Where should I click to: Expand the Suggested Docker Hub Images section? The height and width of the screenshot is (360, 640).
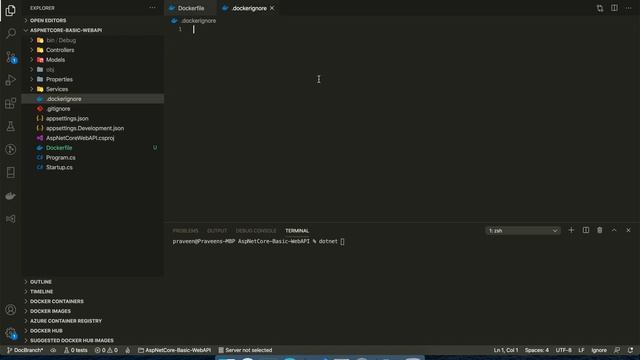click(x=93, y=340)
